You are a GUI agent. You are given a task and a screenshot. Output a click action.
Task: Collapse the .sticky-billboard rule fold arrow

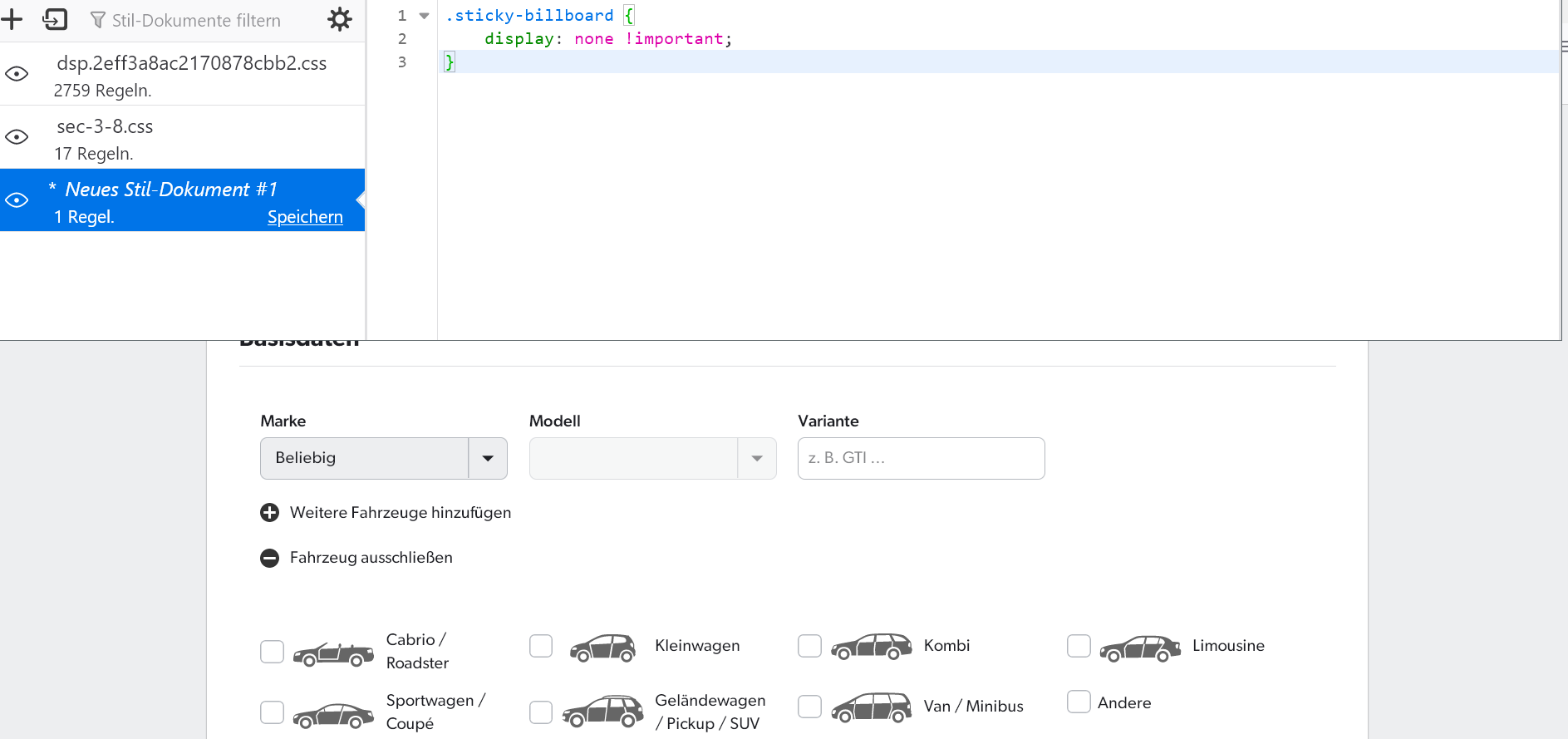425,16
